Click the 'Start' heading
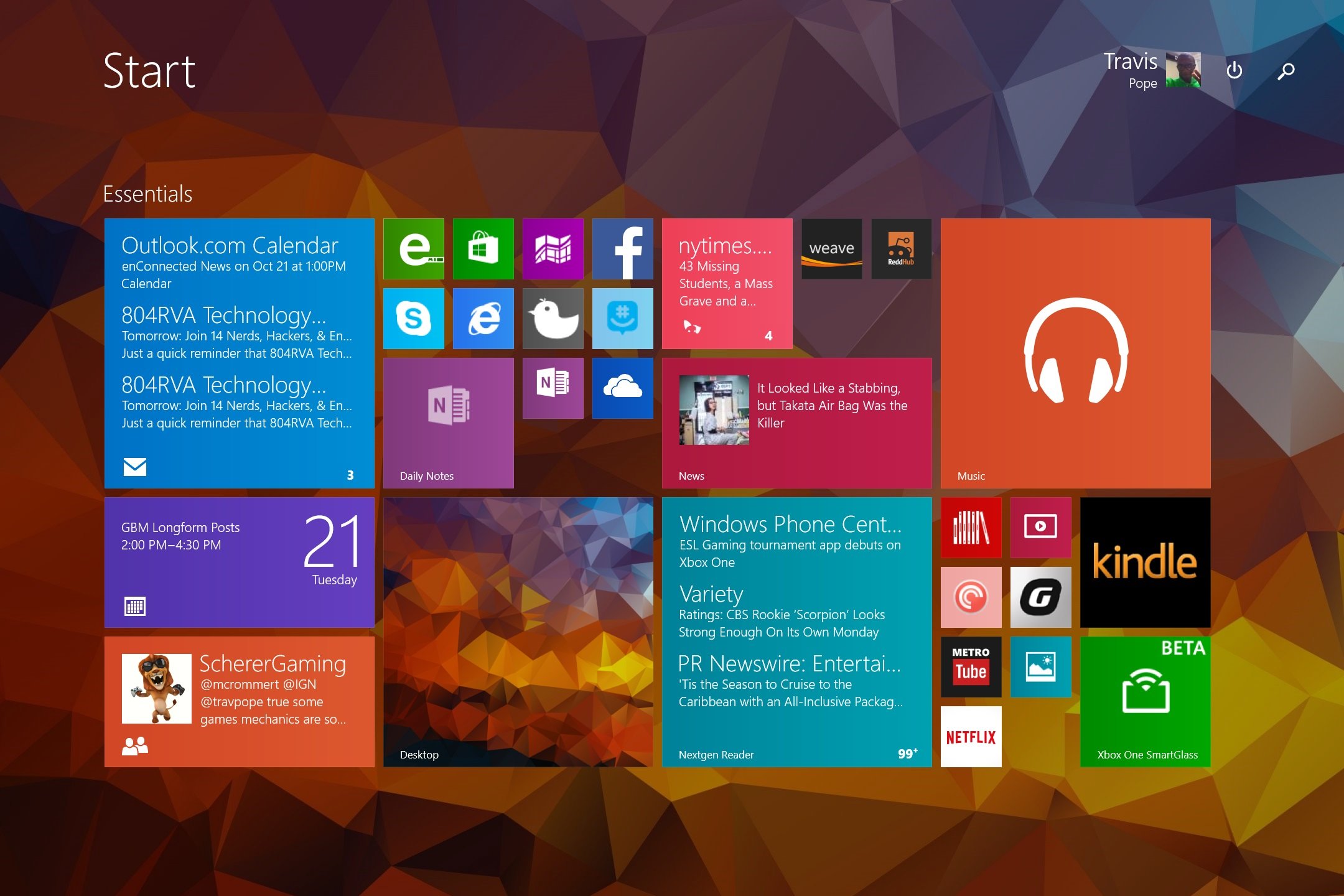The image size is (1344, 896). [x=149, y=71]
